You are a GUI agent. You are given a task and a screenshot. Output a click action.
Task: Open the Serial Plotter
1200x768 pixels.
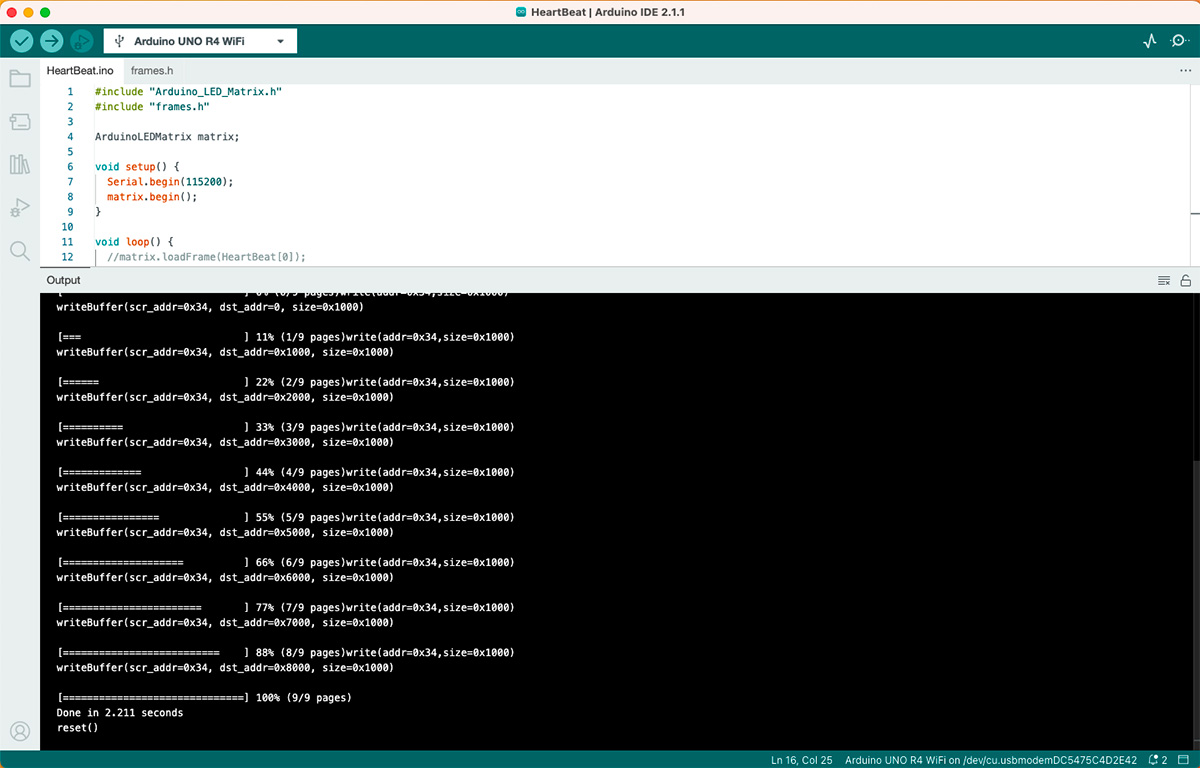1150,41
